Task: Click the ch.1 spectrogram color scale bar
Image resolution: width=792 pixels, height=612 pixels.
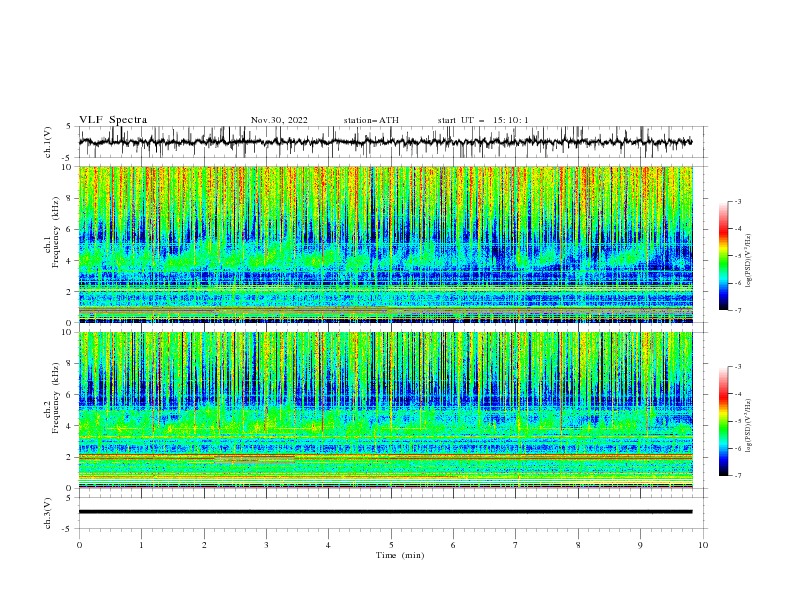Action: click(724, 255)
